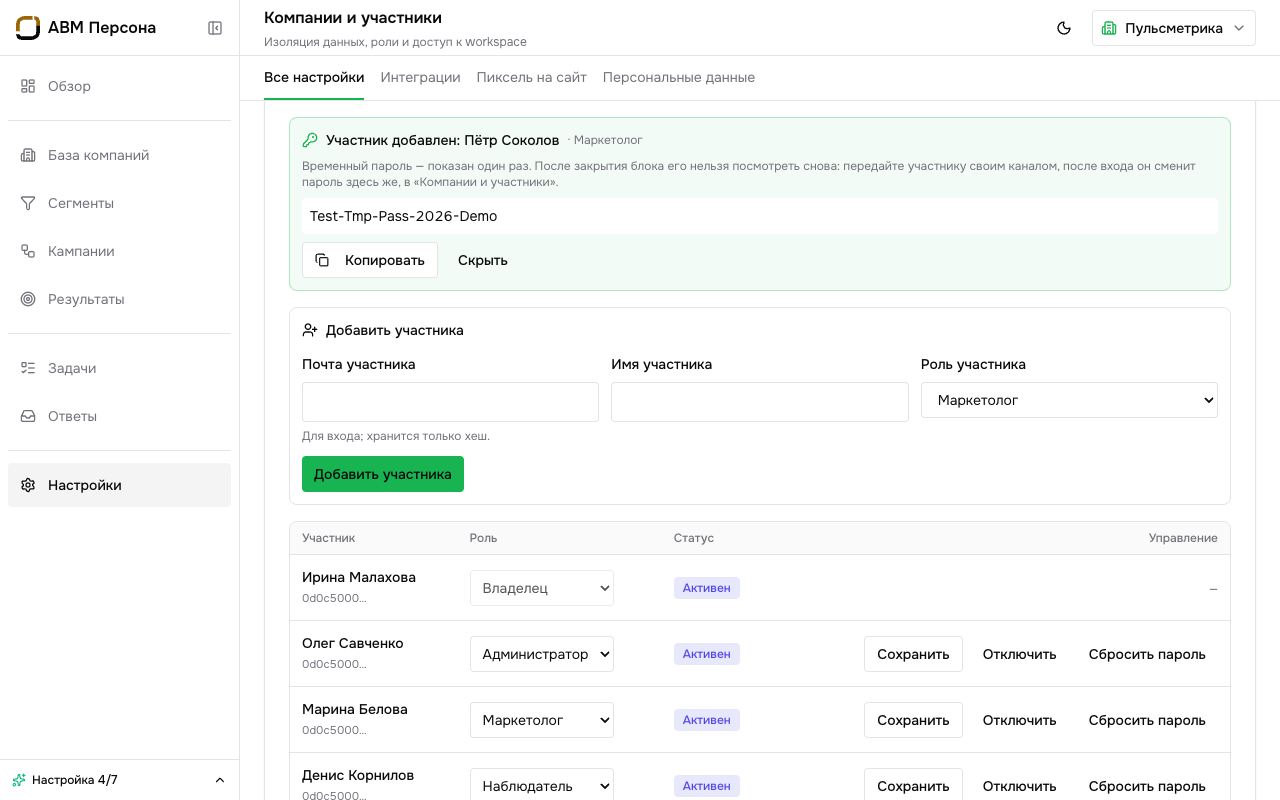Click the copy icon in Копировать
Viewport: 1280px width, 800px height.
(x=322, y=260)
